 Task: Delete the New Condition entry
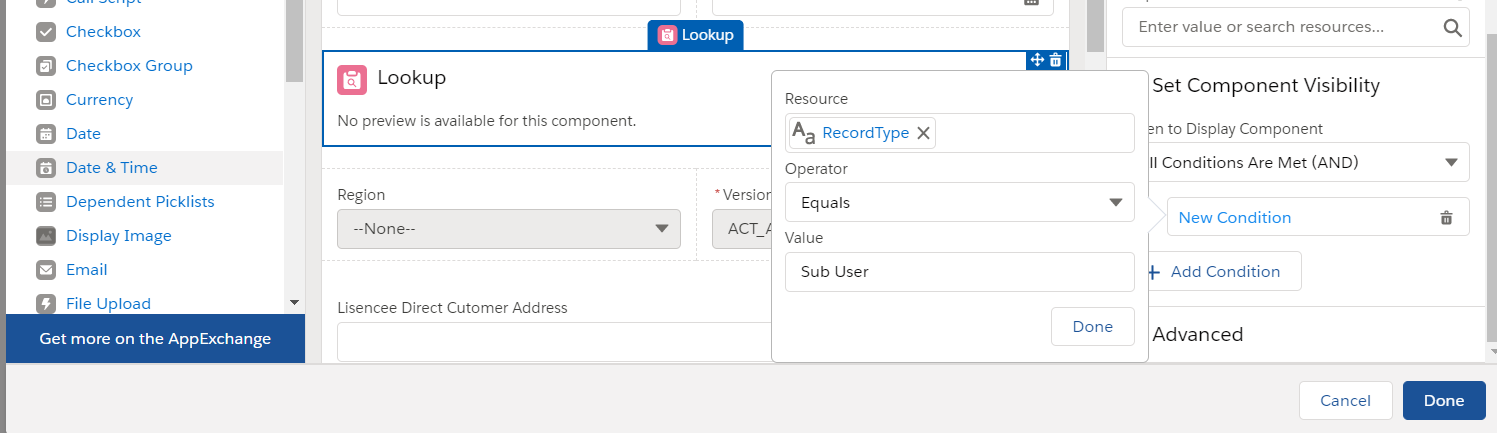(x=1445, y=217)
